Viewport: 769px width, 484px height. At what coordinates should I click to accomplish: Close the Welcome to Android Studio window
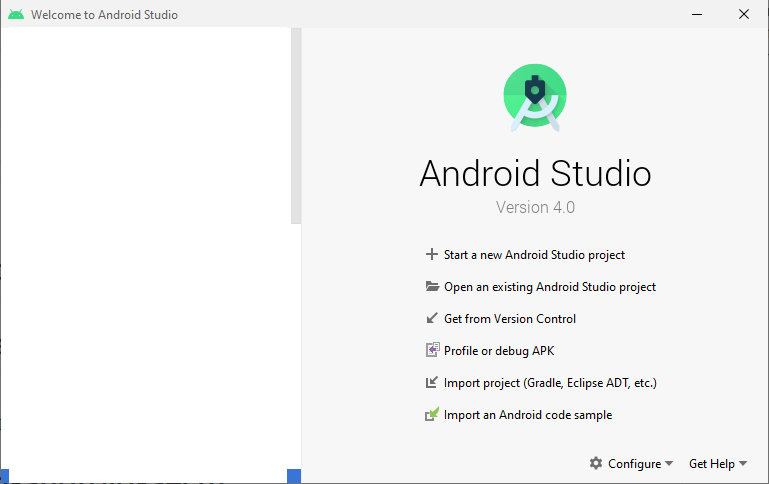744,14
